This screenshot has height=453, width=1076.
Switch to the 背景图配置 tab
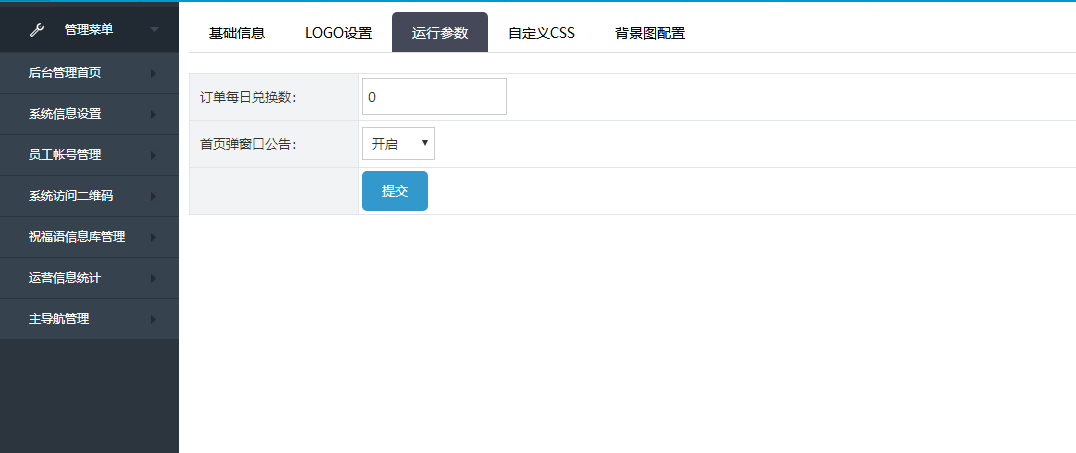pyautogui.click(x=650, y=33)
